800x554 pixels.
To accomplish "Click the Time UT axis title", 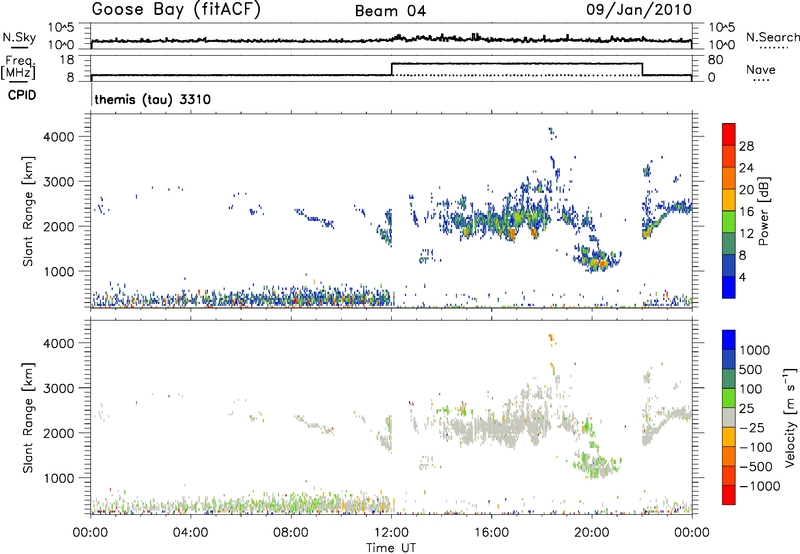I will point(391,548).
